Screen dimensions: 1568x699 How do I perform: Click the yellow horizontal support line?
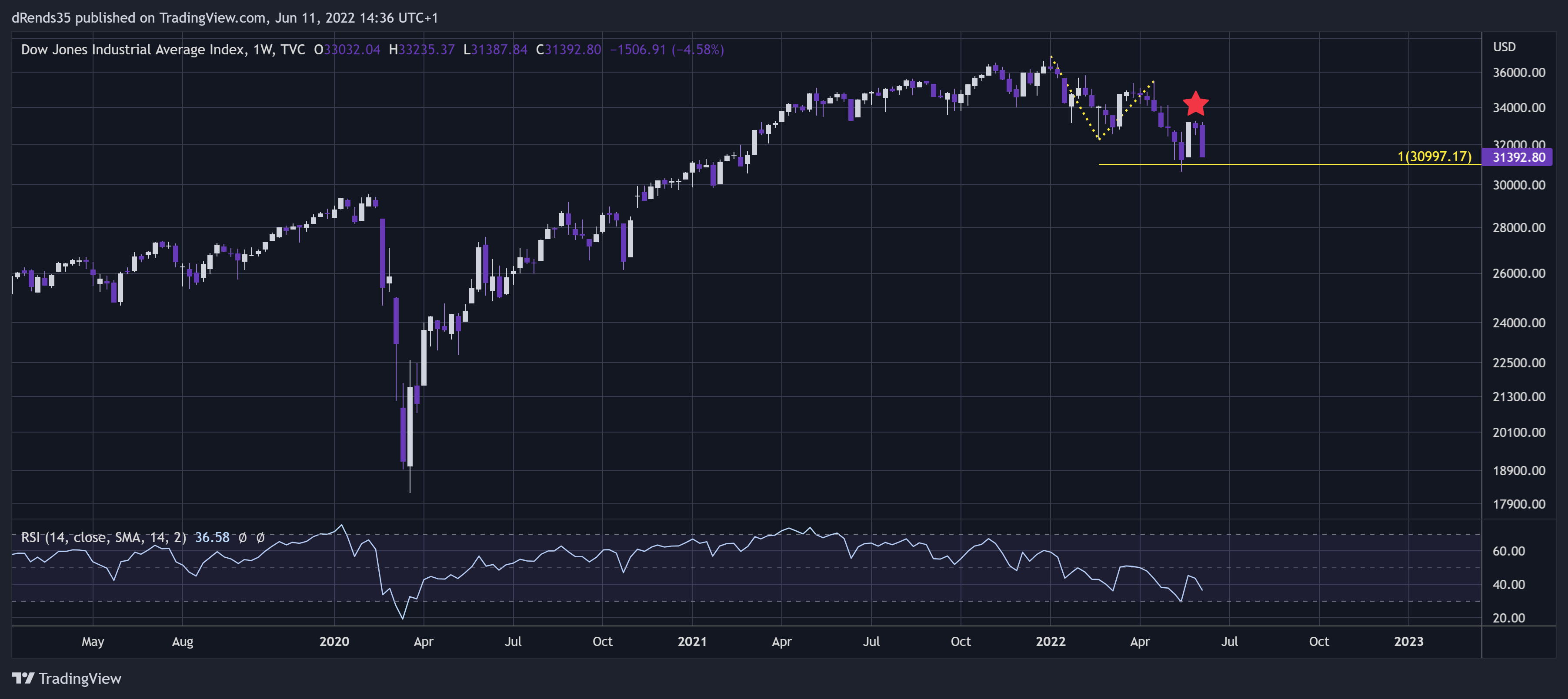coord(1289,164)
